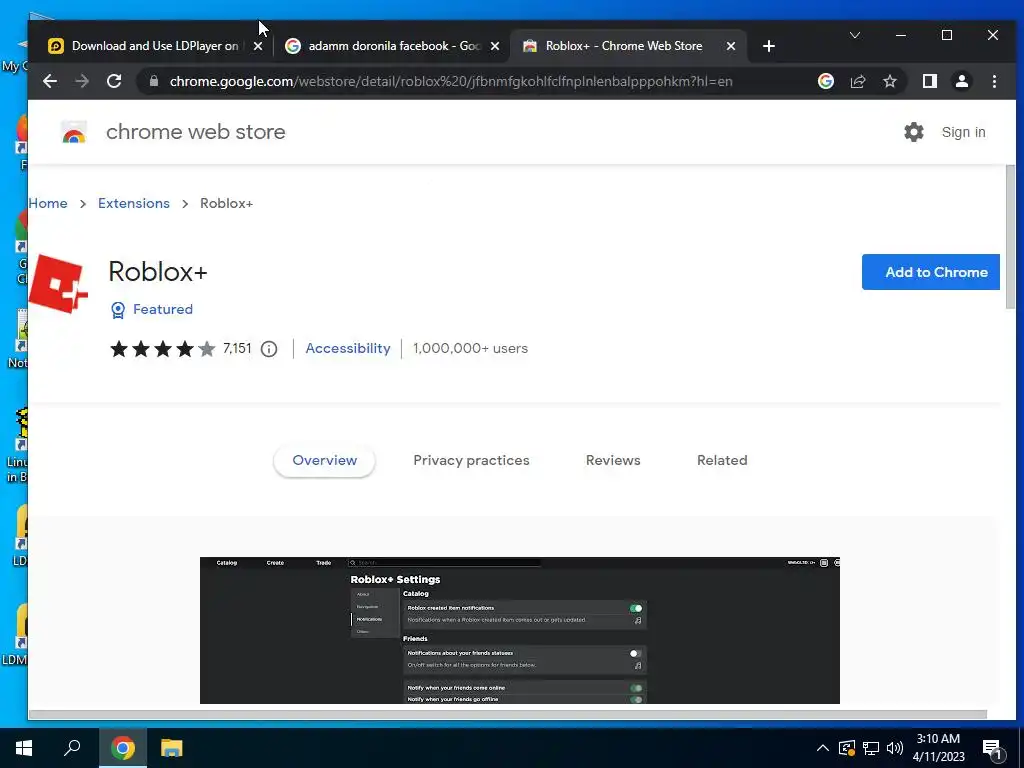Open Chrome side panel

929,81
